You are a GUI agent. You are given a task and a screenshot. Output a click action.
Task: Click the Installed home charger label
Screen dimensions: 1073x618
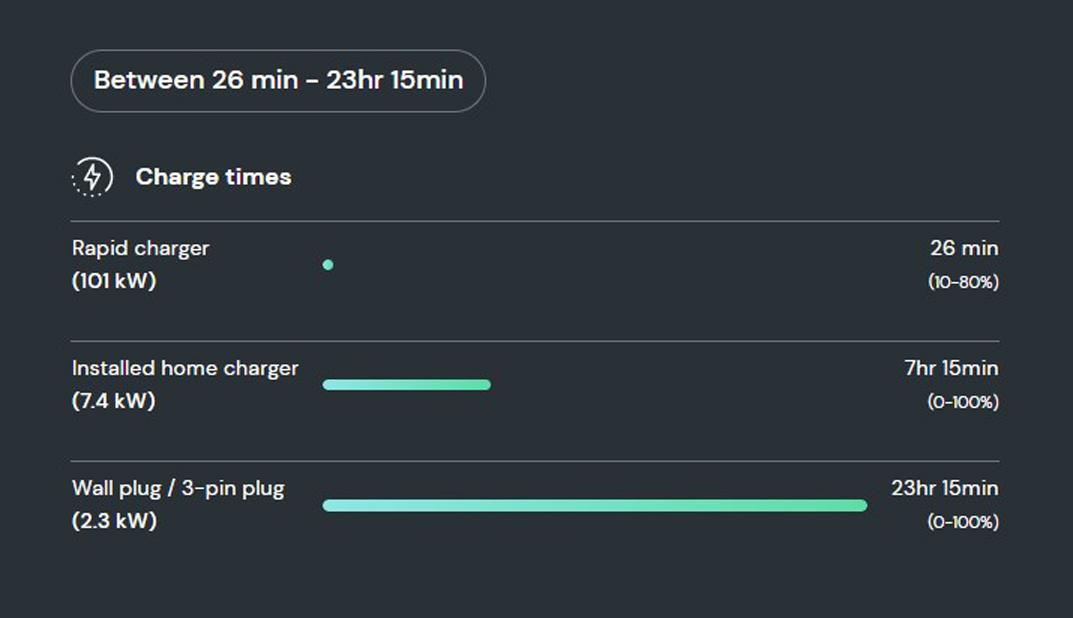coord(185,368)
